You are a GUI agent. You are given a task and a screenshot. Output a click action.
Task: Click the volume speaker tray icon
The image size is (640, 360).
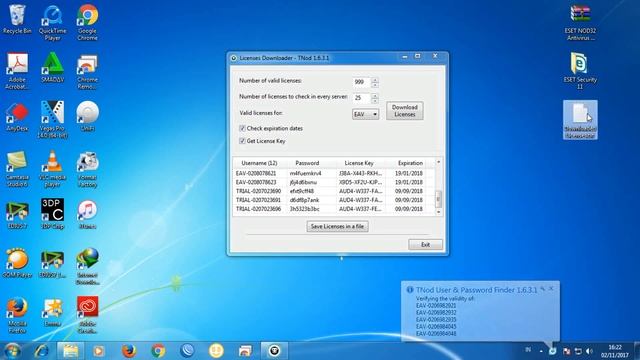[x=589, y=351]
